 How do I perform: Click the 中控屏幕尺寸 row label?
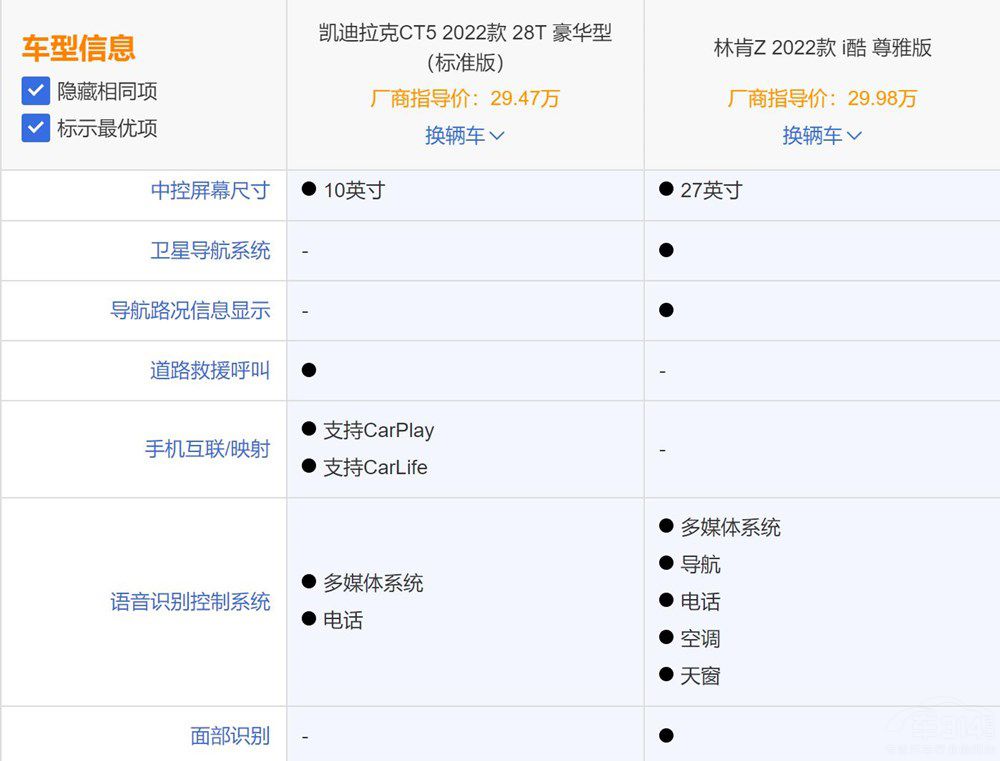tap(210, 191)
